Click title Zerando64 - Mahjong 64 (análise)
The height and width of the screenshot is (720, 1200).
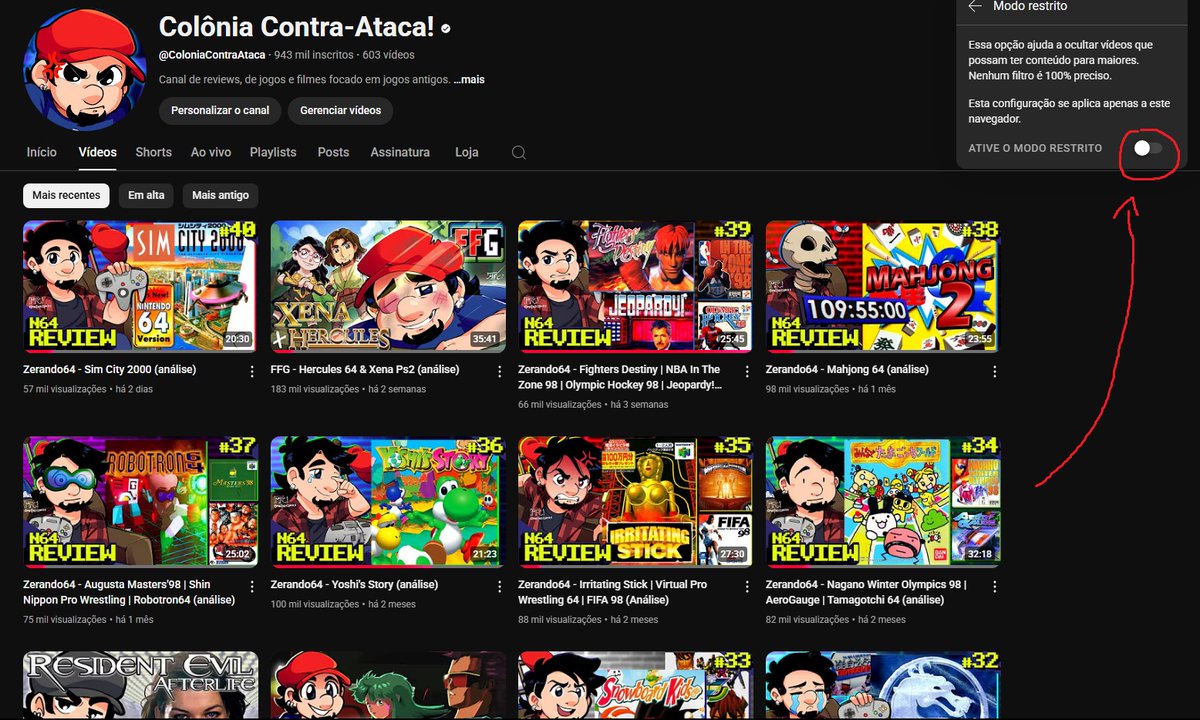coord(847,370)
